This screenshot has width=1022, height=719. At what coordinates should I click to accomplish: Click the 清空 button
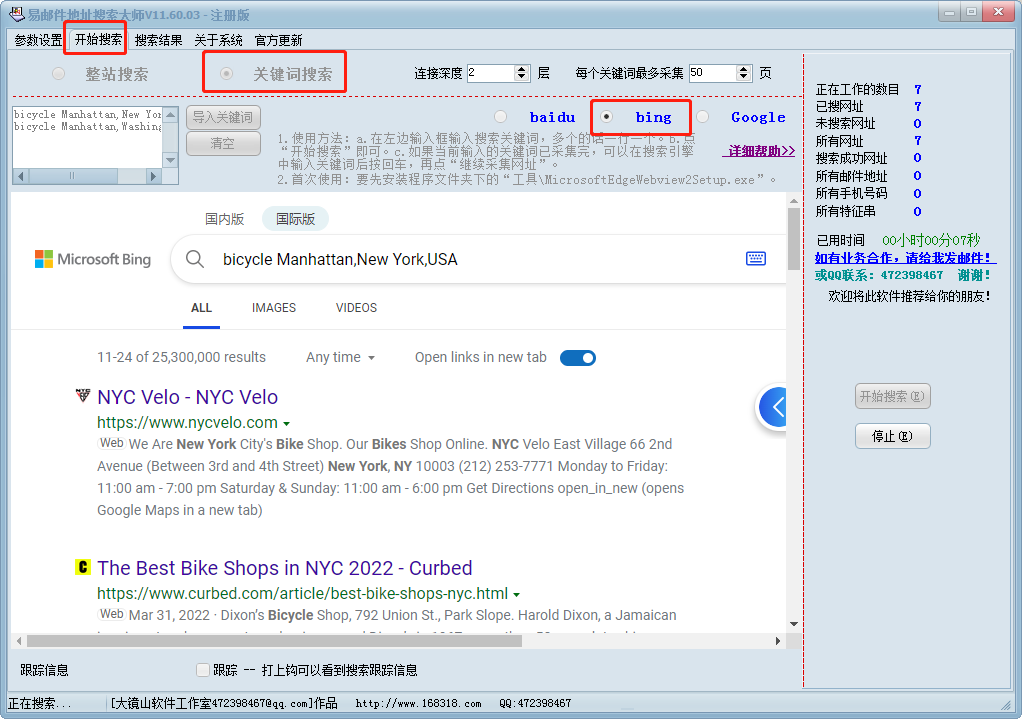coord(223,143)
